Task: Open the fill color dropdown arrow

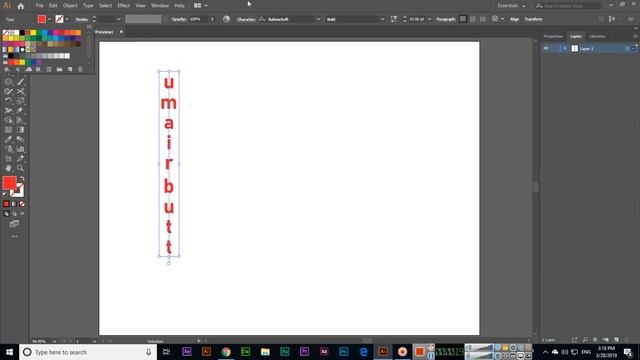Action: click(x=49, y=19)
